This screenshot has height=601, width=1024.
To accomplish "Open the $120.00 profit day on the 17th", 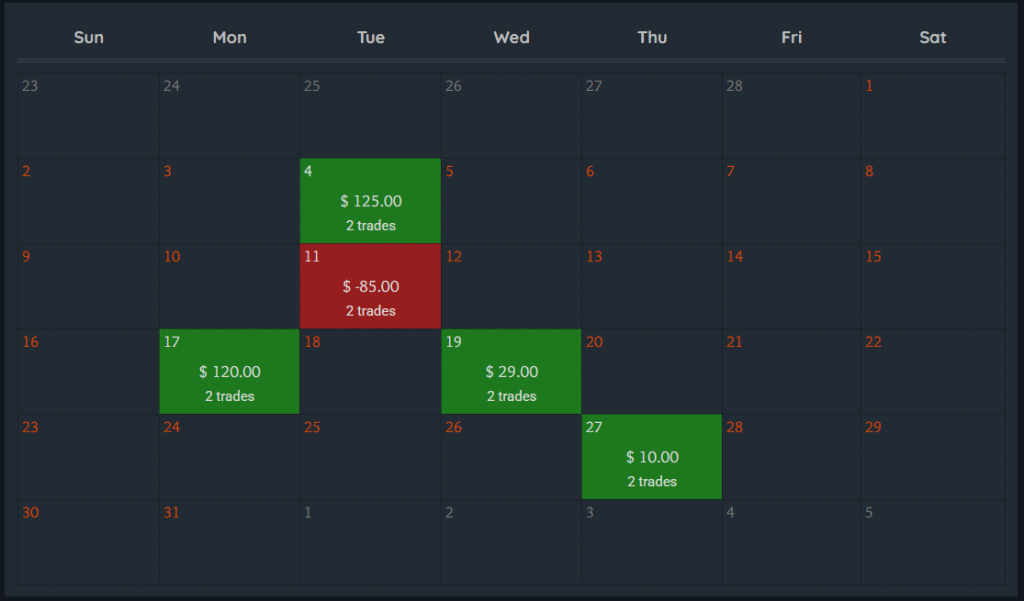I will point(229,372).
